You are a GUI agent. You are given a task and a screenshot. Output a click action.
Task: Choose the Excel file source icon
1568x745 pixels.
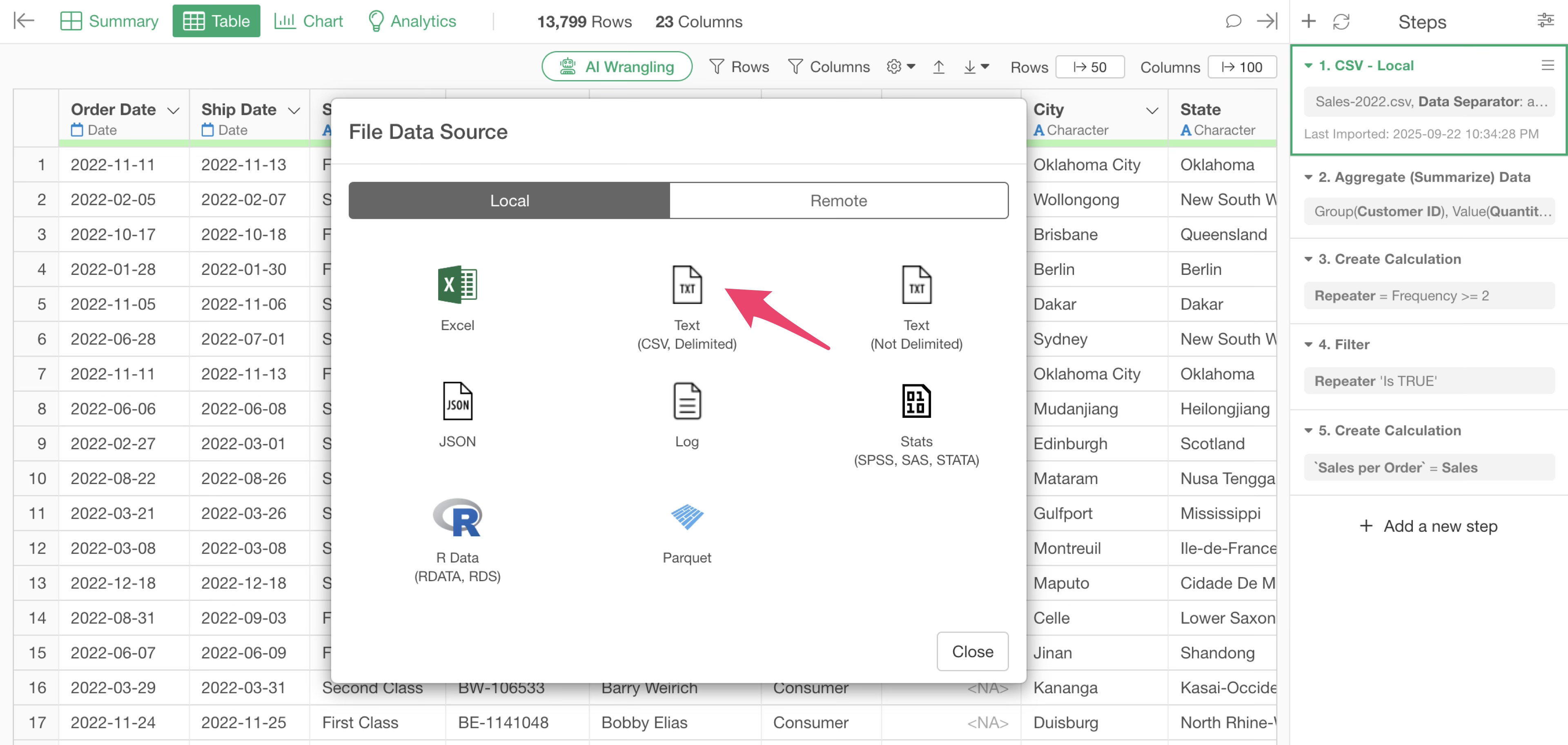tap(457, 285)
